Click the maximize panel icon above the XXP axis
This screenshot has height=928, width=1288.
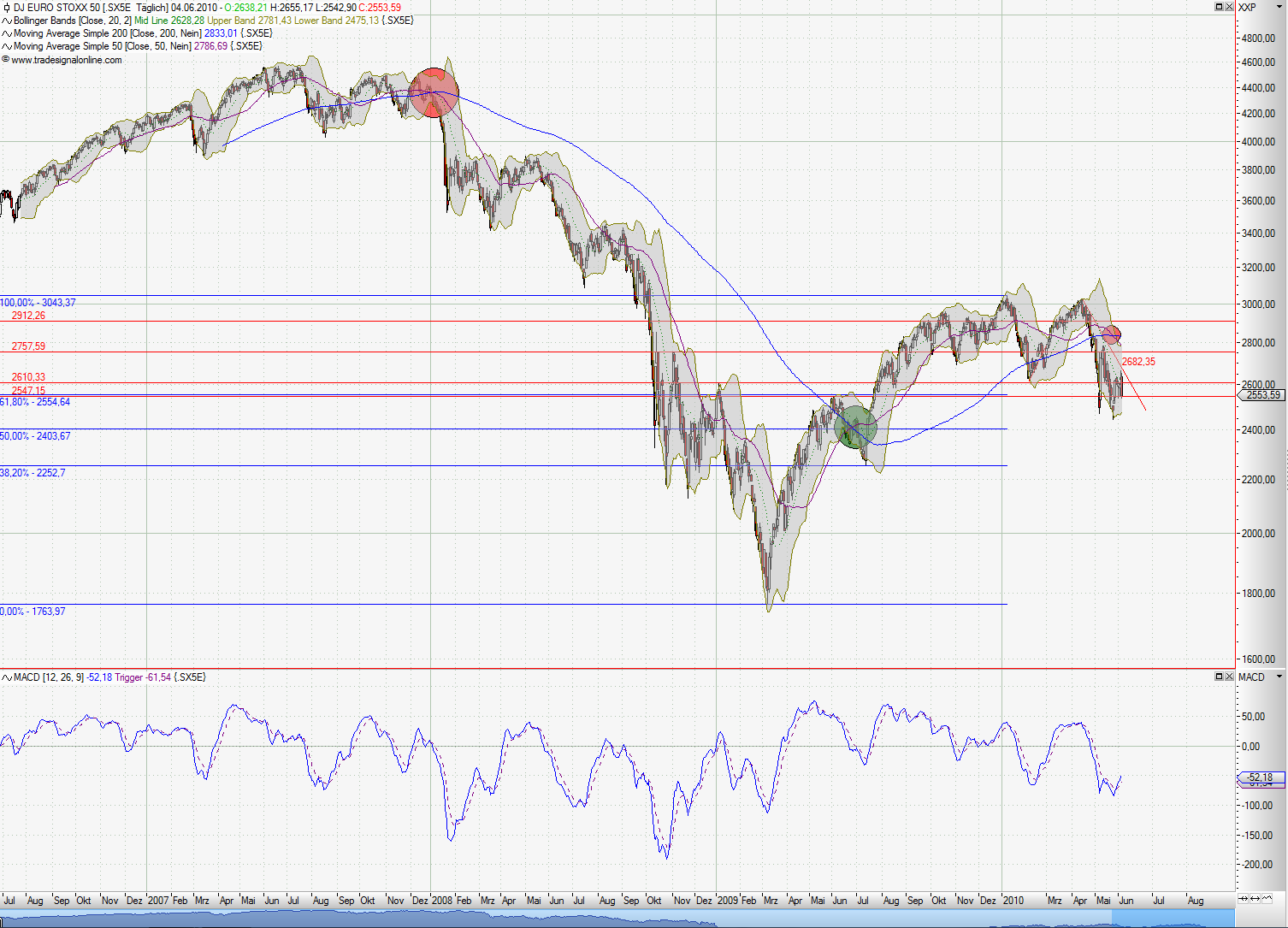[1220, 6]
